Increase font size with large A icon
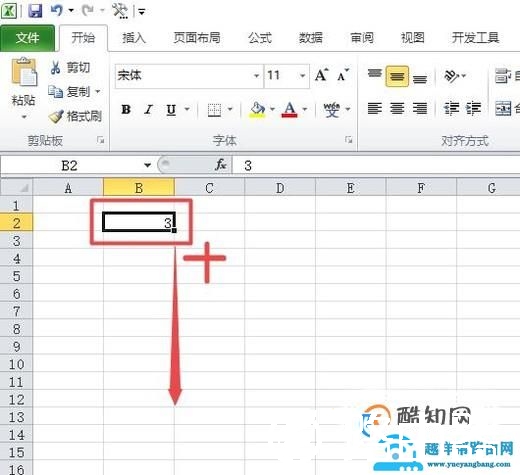Screen dimensions: 520x475 pyautogui.click(x=322, y=75)
